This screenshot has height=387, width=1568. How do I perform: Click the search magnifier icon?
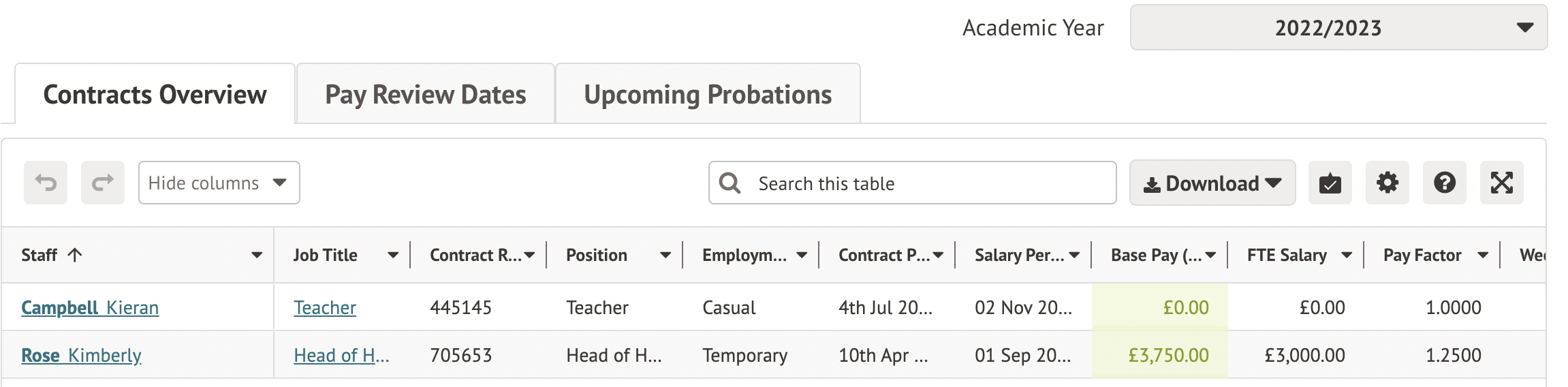pos(730,183)
